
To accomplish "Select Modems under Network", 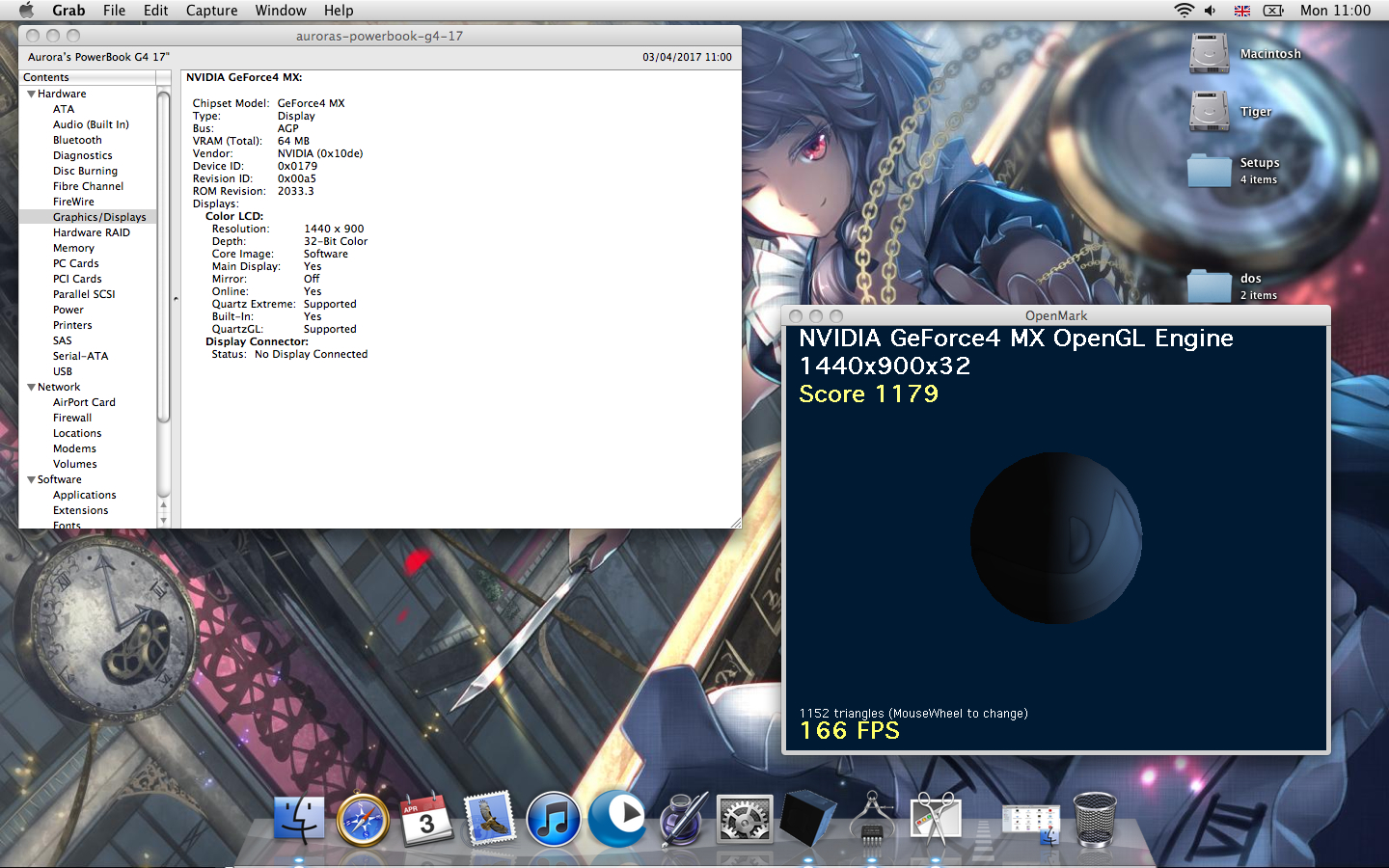I will [x=74, y=448].
